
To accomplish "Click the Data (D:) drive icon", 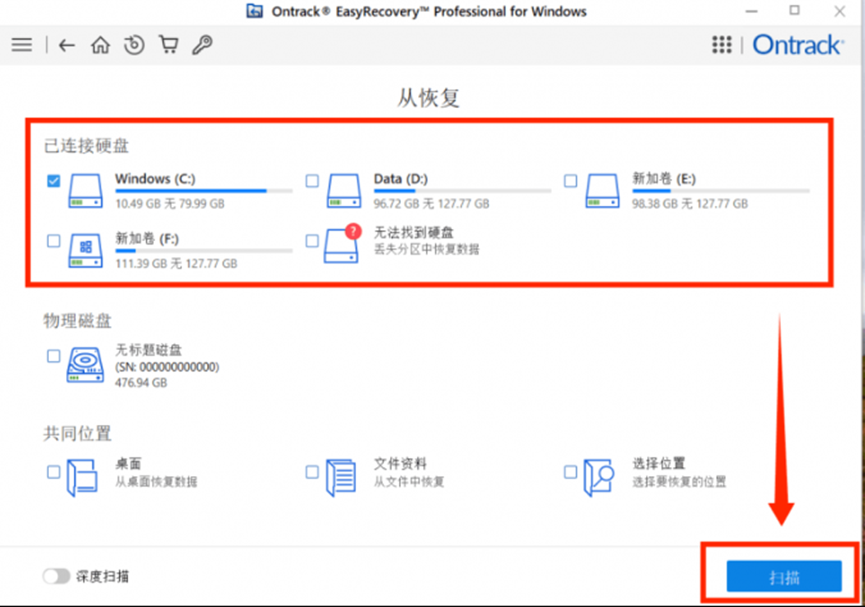I will (344, 191).
